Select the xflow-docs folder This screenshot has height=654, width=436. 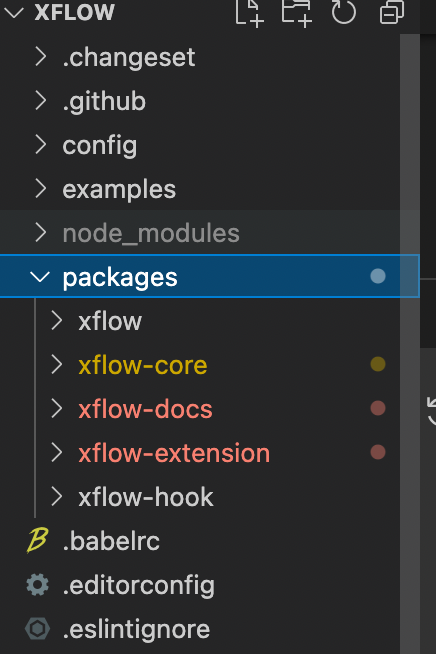[x=145, y=409]
